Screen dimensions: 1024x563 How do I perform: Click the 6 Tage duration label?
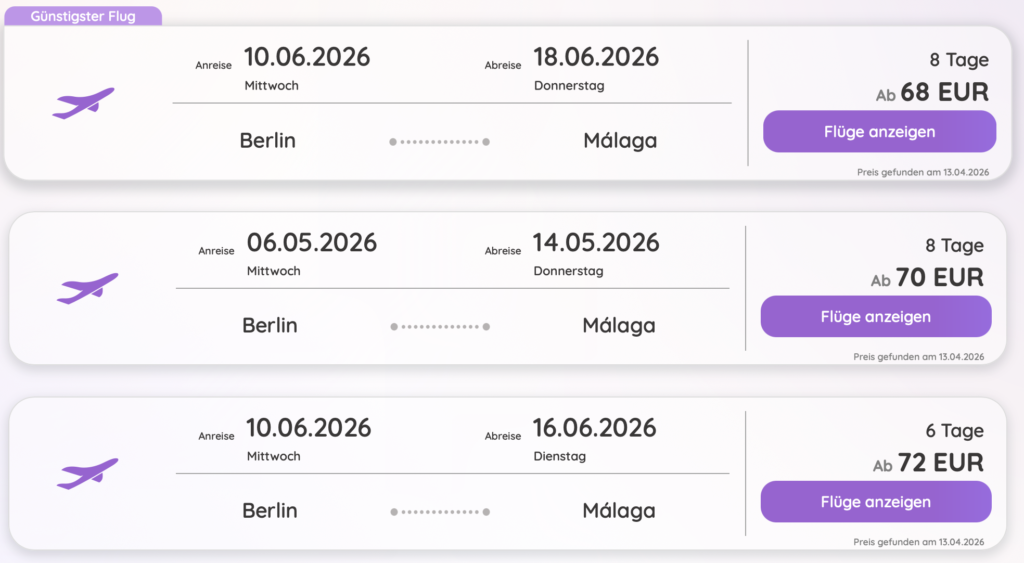click(x=954, y=431)
